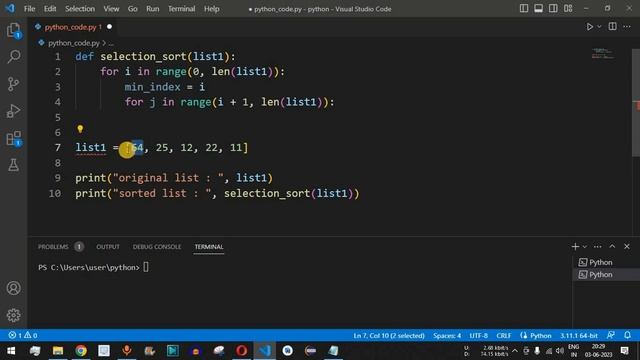Click the lightbulb code action icon
Screen dimensions: 640x360
pyautogui.click(x=80, y=129)
